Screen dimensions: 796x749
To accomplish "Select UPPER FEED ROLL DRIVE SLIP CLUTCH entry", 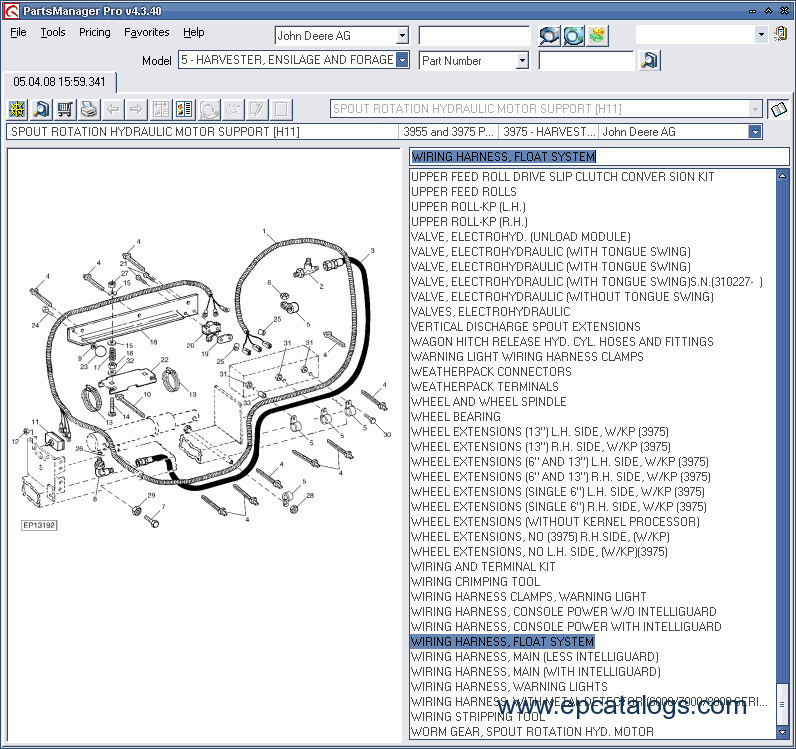I will (x=562, y=177).
